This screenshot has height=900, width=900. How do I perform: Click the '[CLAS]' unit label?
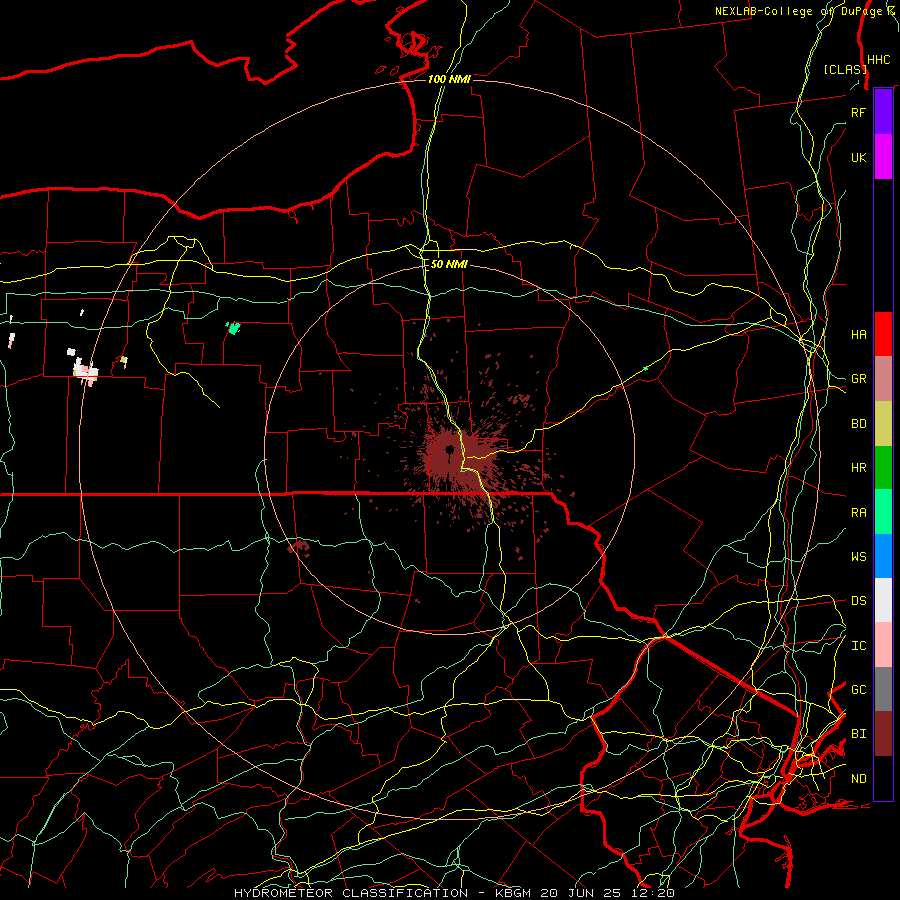845,69
